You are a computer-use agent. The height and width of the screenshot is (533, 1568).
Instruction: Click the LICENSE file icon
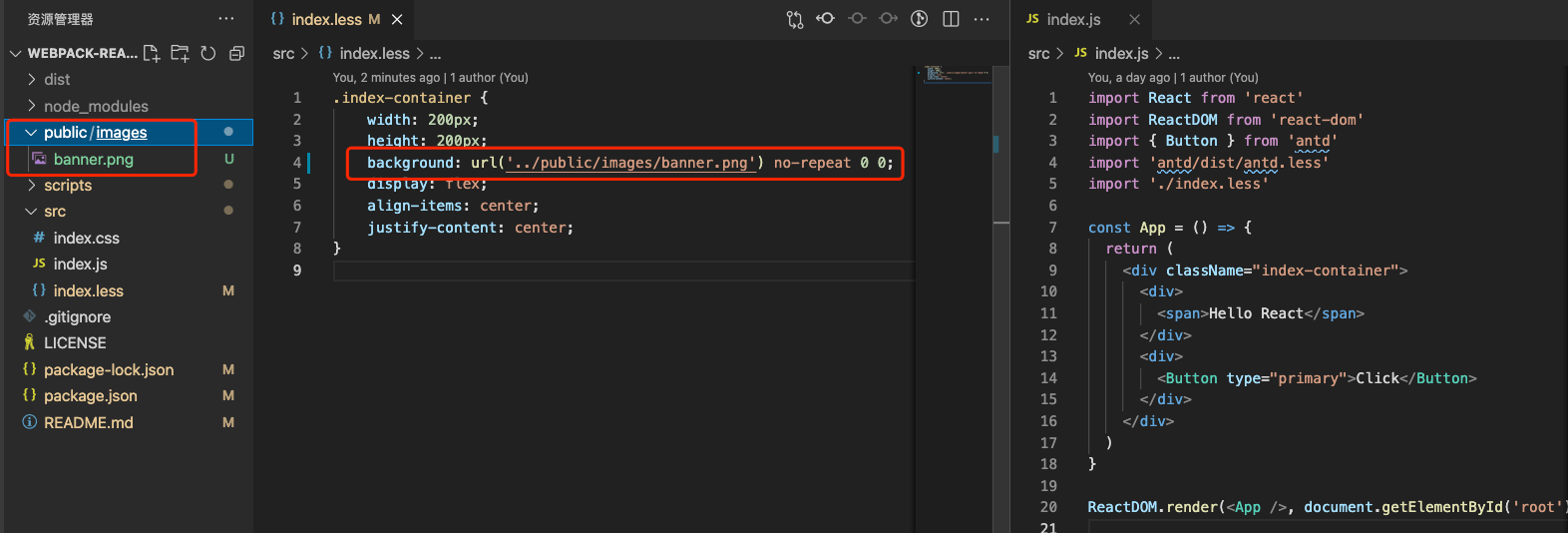(x=29, y=342)
